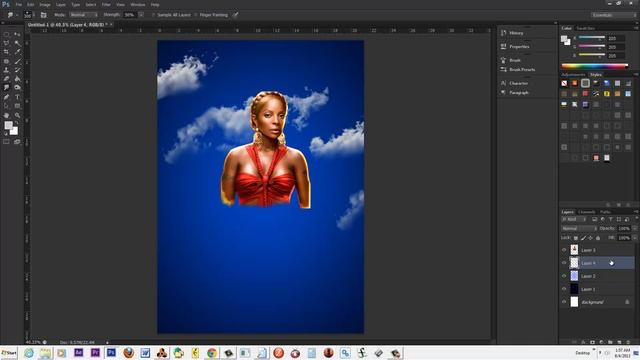Image resolution: width=640 pixels, height=360 pixels.
Task: Open the layer Kind filter dropdown
Action: click(575, 220)
